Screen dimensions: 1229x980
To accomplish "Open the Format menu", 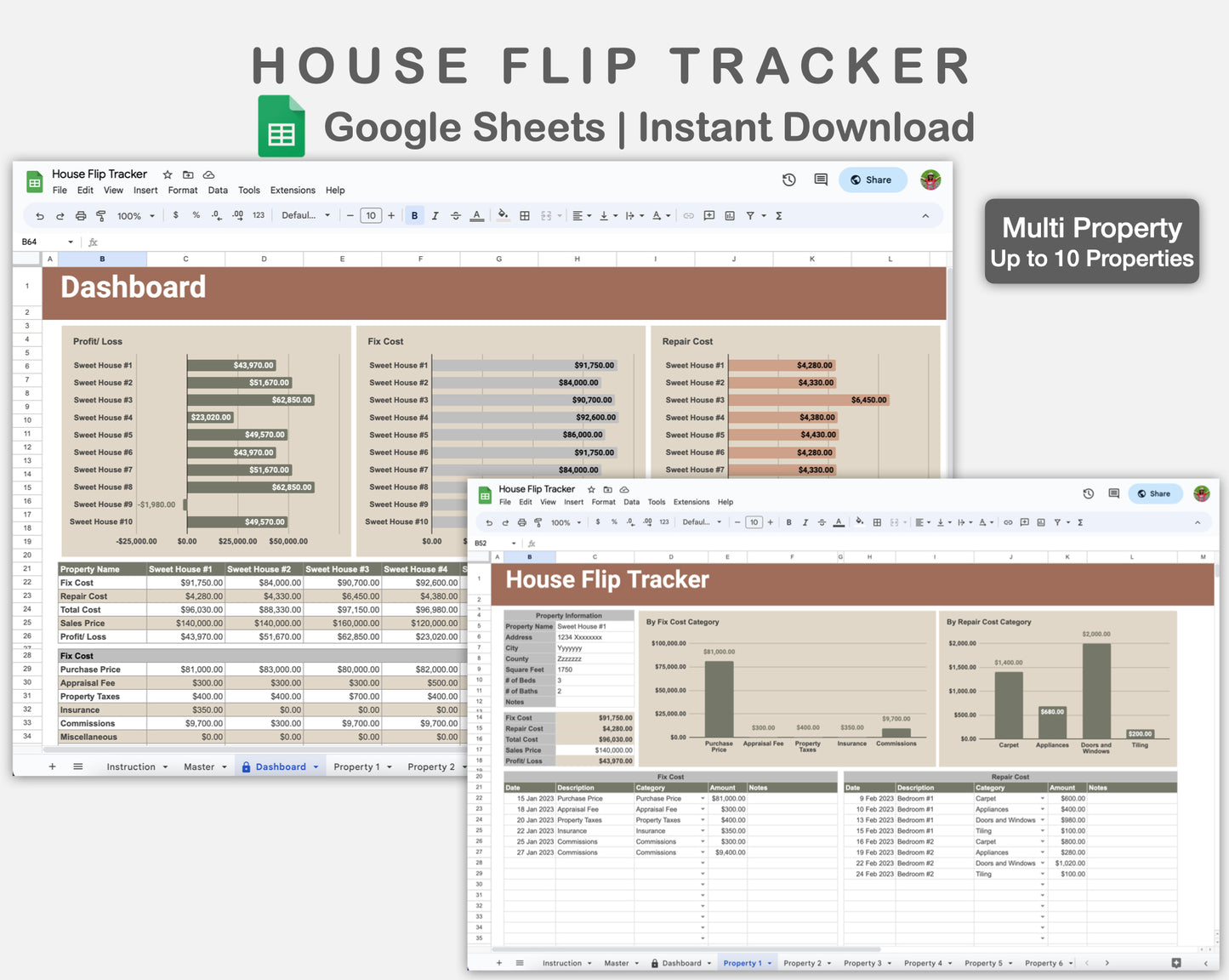I will coord(182,191).
